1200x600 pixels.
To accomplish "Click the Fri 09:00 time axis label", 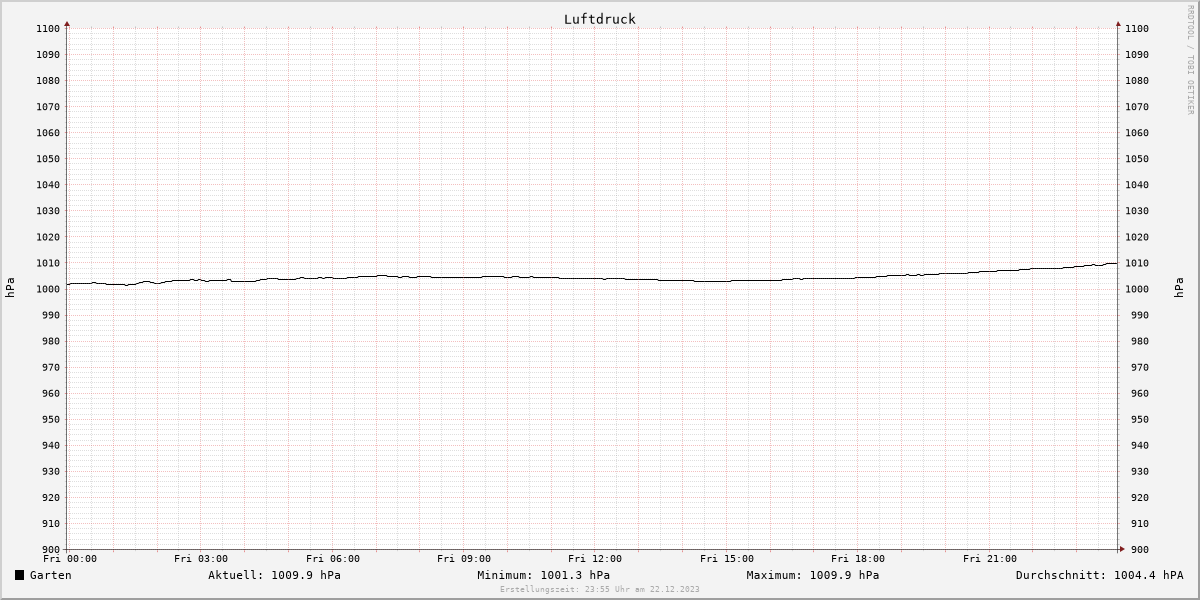I will click(464, 559).
